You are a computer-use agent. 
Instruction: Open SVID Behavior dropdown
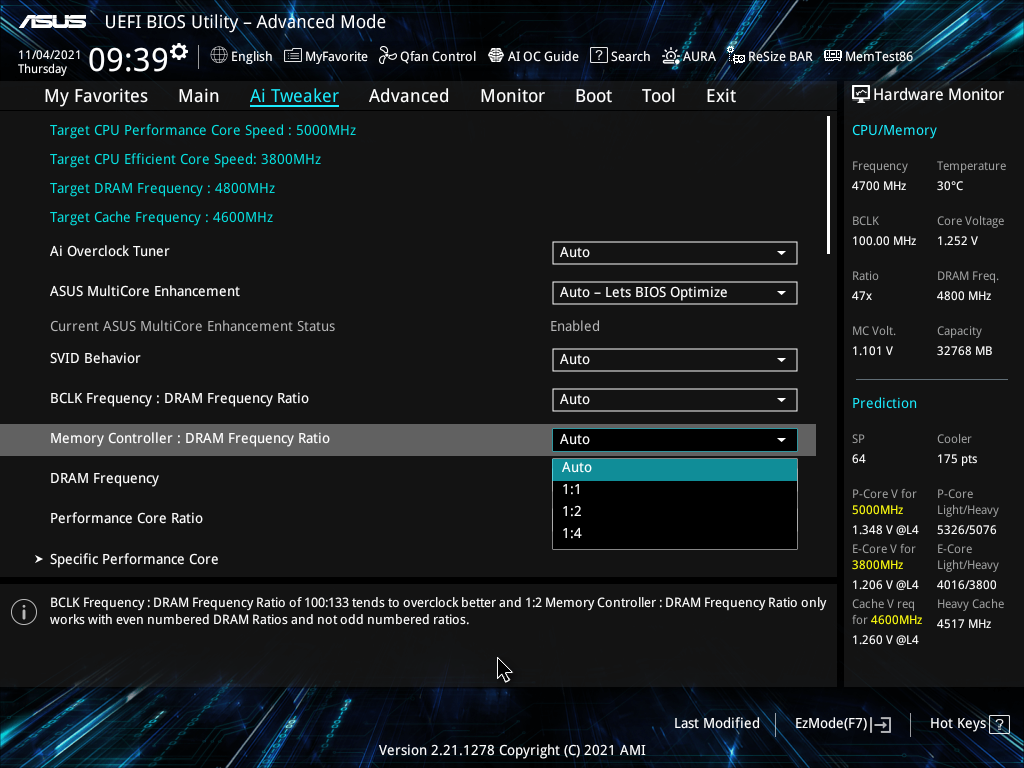point(675,360)
